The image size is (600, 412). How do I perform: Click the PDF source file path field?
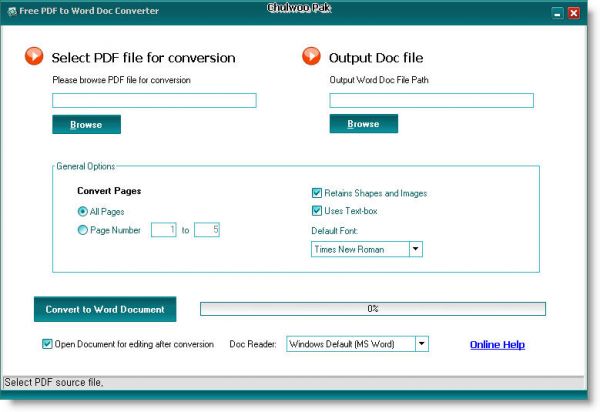(x=154, y=100)
